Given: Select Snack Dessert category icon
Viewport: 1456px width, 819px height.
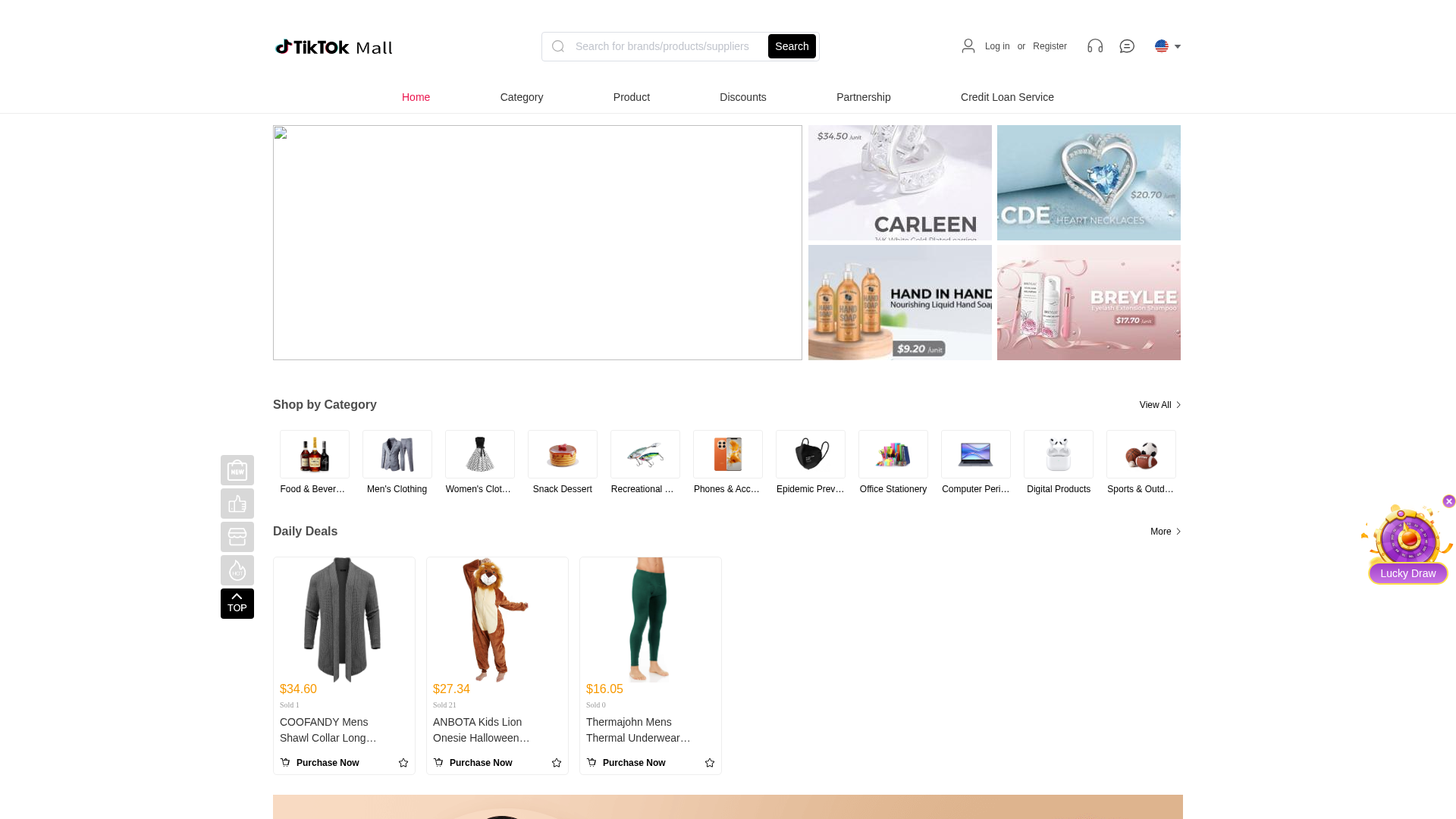Looking at the screenshot, I should coord(563,454).
